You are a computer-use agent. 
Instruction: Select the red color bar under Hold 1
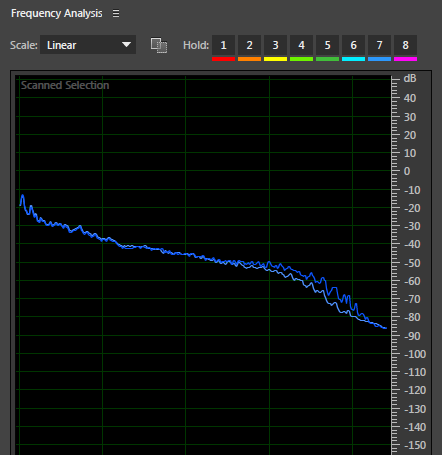[x=223, y=59]
